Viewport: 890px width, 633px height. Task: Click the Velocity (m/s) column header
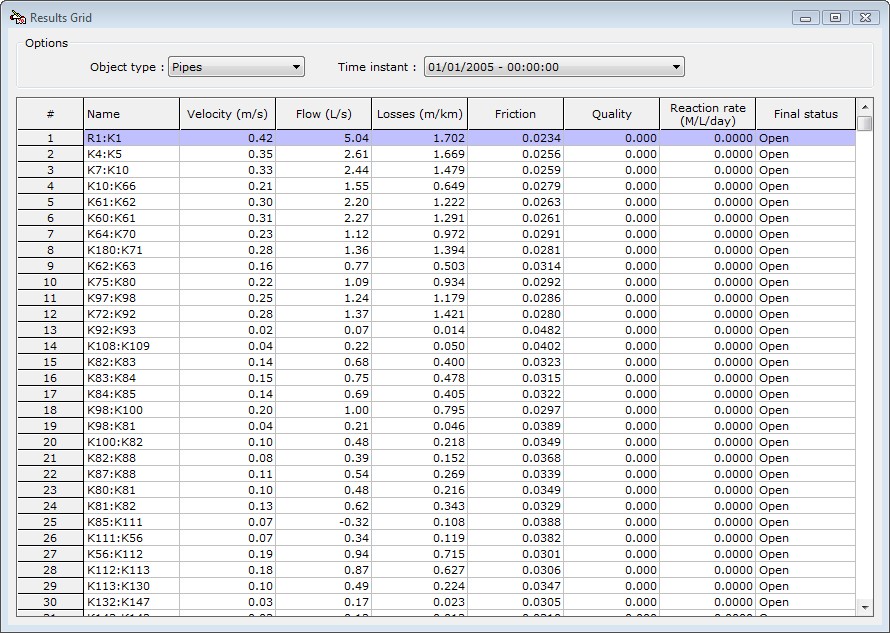(x=227, y=114)
